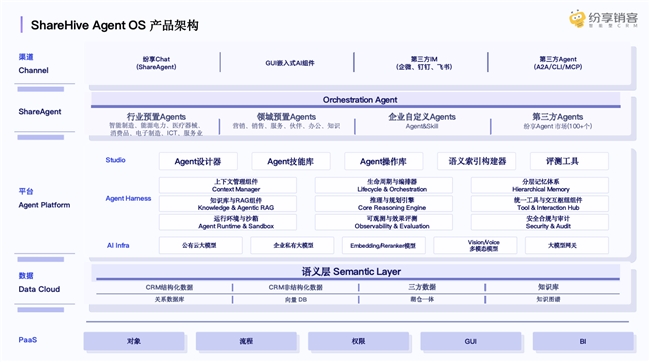The height and width of the screenshot is (362, 650).
Task: Click the Vision/Voice 多模态模型 box
Action: (x=475, y=245)
